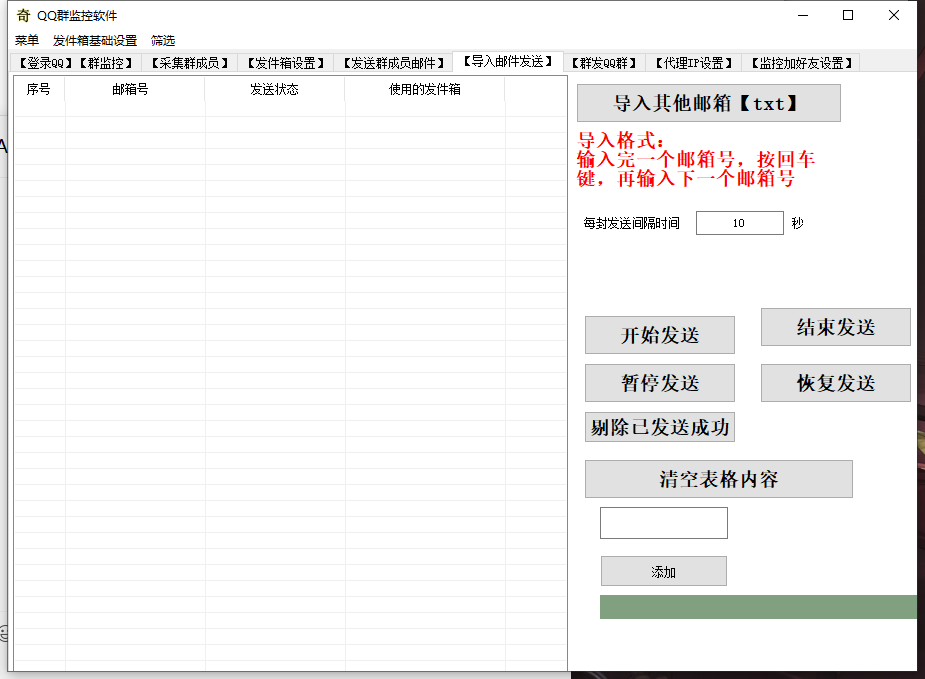Click the 恢复发送 button
Viewport: 925px width, 679px height.
coord(835,383)
